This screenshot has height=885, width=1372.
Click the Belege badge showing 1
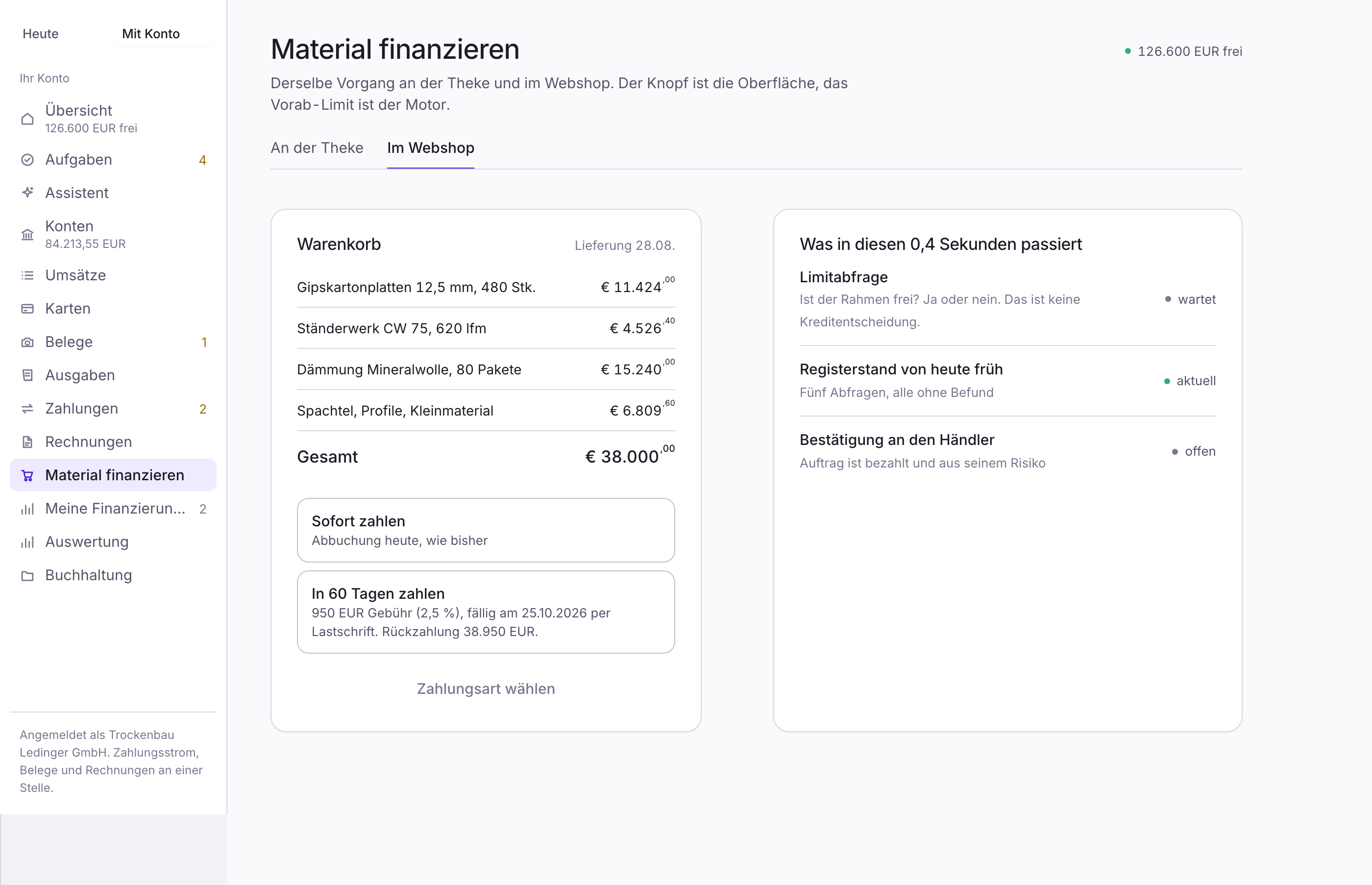[x=204, y=343]
